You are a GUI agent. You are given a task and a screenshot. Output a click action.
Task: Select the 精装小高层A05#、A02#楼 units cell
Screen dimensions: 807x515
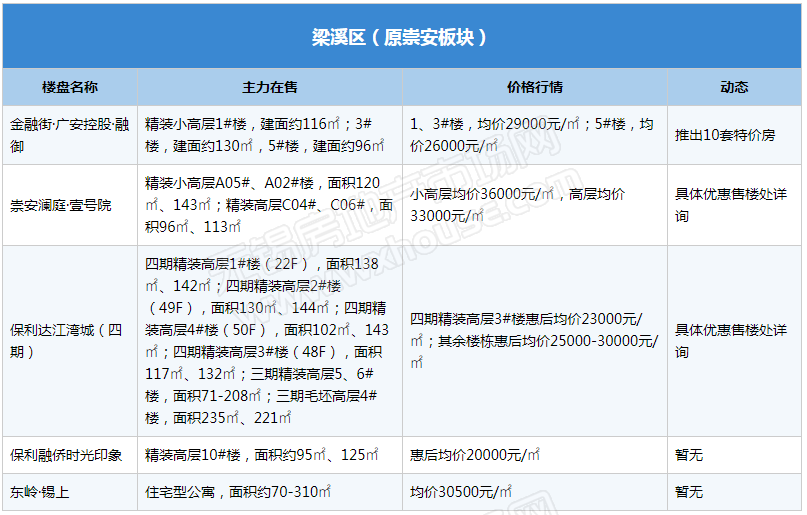point(270,205)
